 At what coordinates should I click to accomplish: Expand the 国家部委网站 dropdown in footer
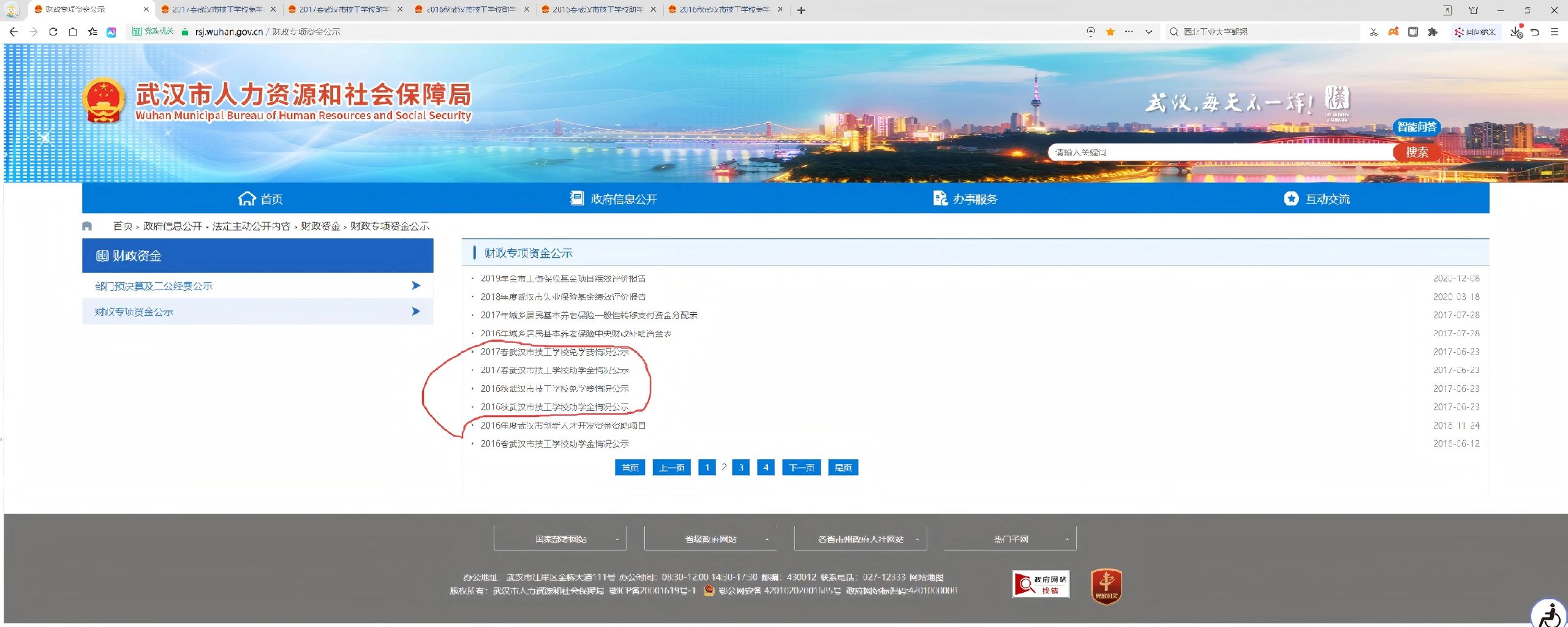coord(560,539)
